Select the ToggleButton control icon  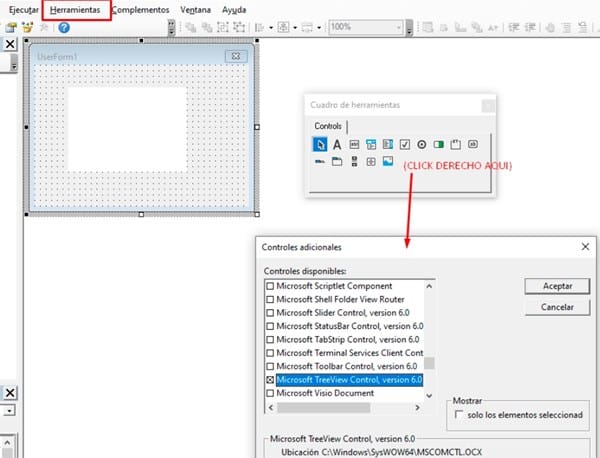coord(439,144)
